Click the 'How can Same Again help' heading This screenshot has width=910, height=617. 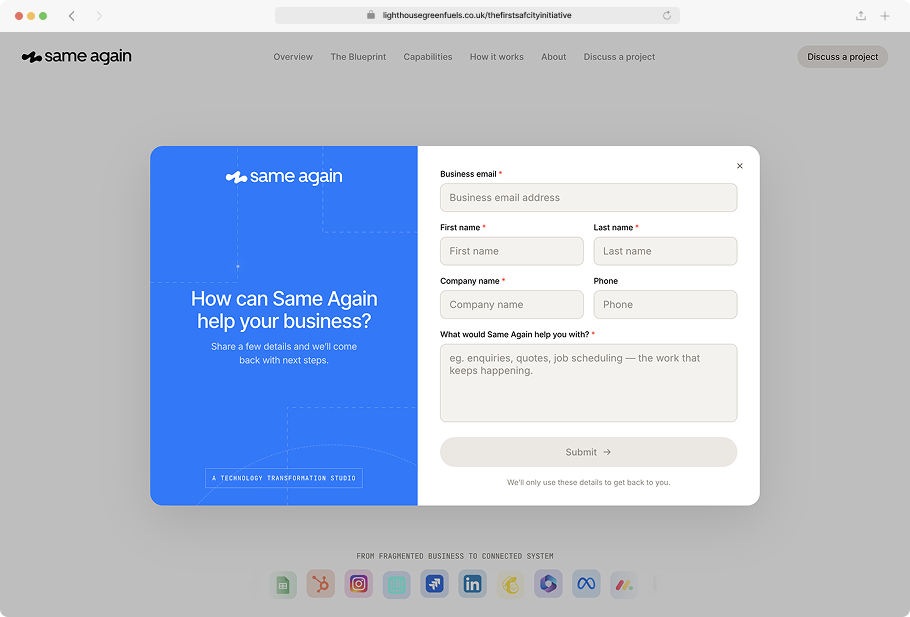click(284, 310)
